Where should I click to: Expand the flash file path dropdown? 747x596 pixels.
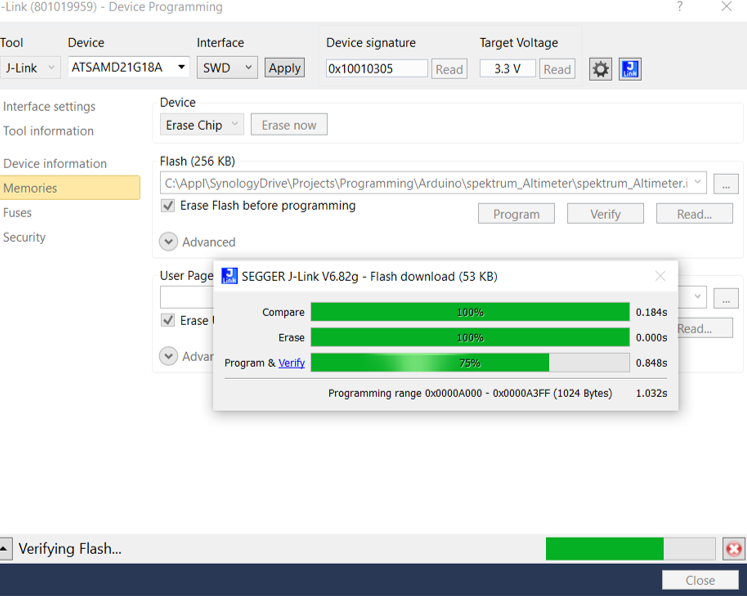pos(697,182)
